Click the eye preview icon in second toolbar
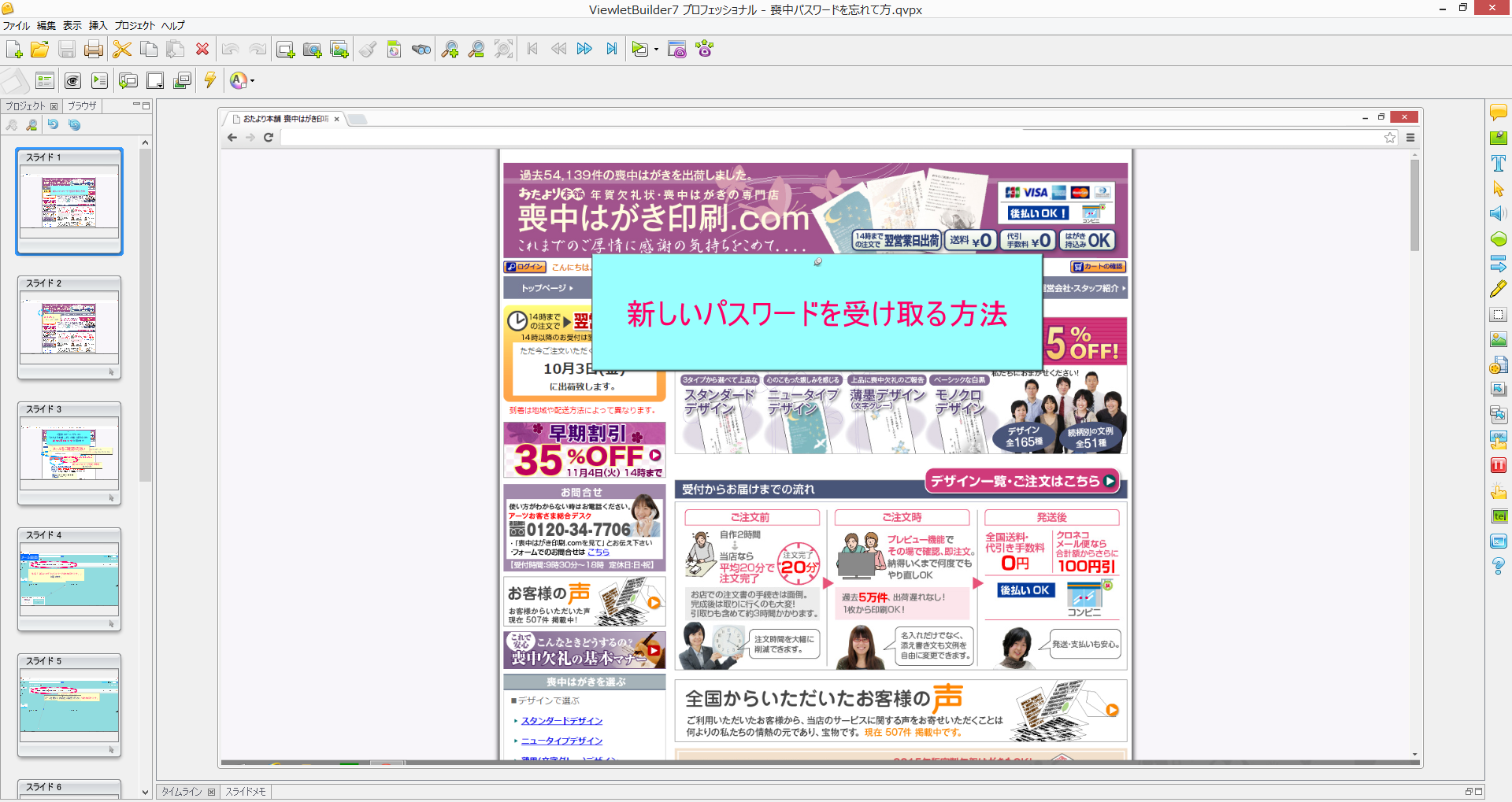The width and height of the screenshot is (1512, 802). point(73,80)
